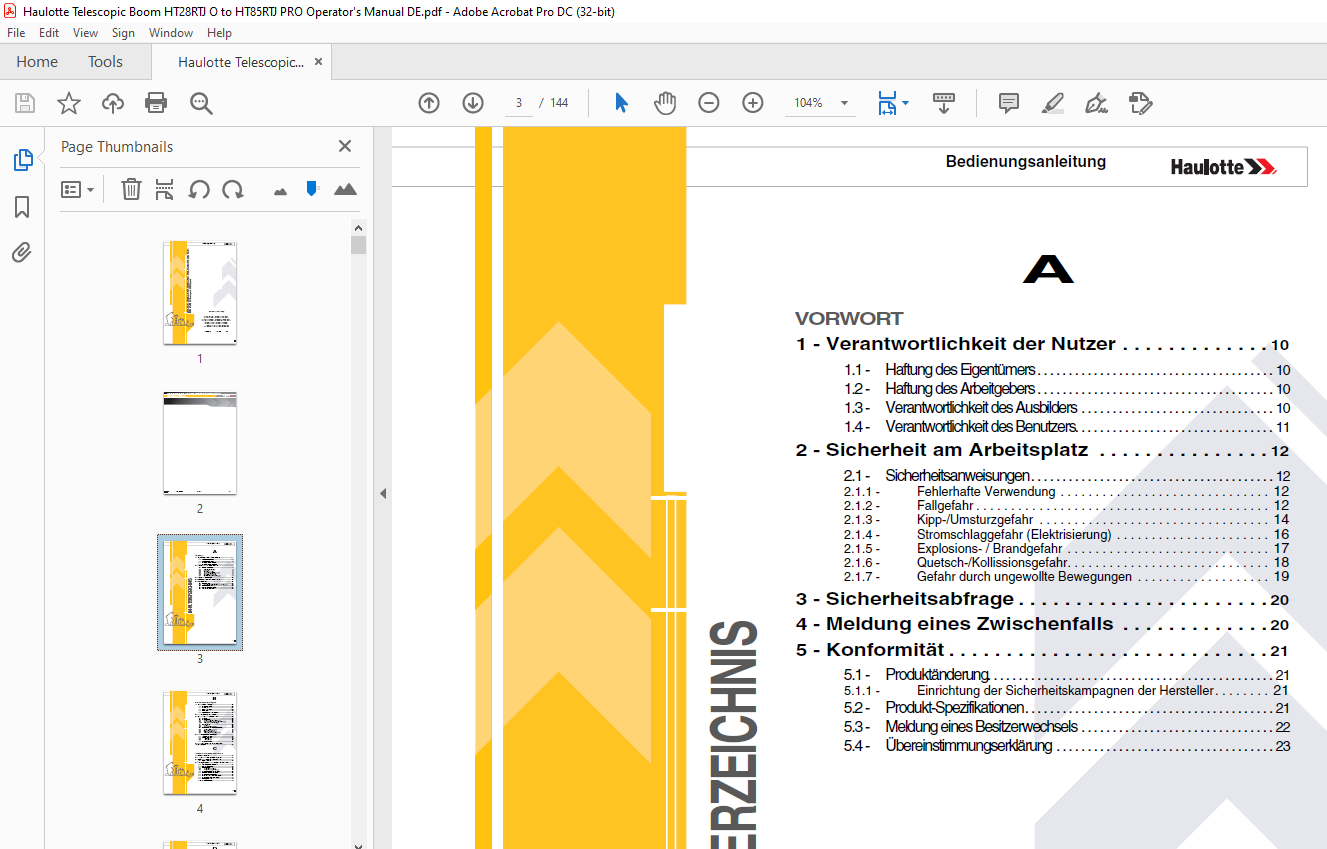Enlarge thumbnails with large mountain icon

coord(345,189)
